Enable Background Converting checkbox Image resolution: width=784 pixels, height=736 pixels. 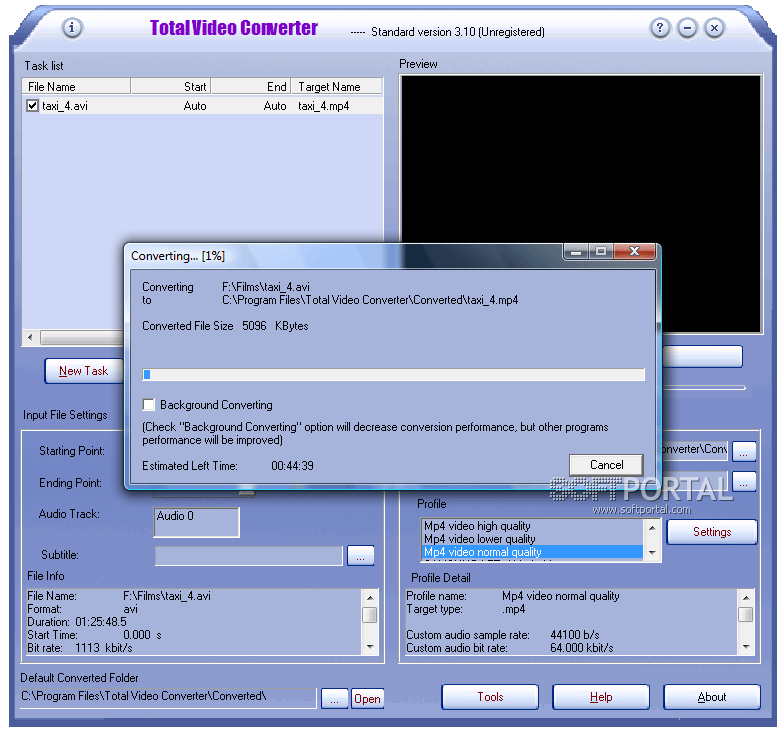[148, 404]
